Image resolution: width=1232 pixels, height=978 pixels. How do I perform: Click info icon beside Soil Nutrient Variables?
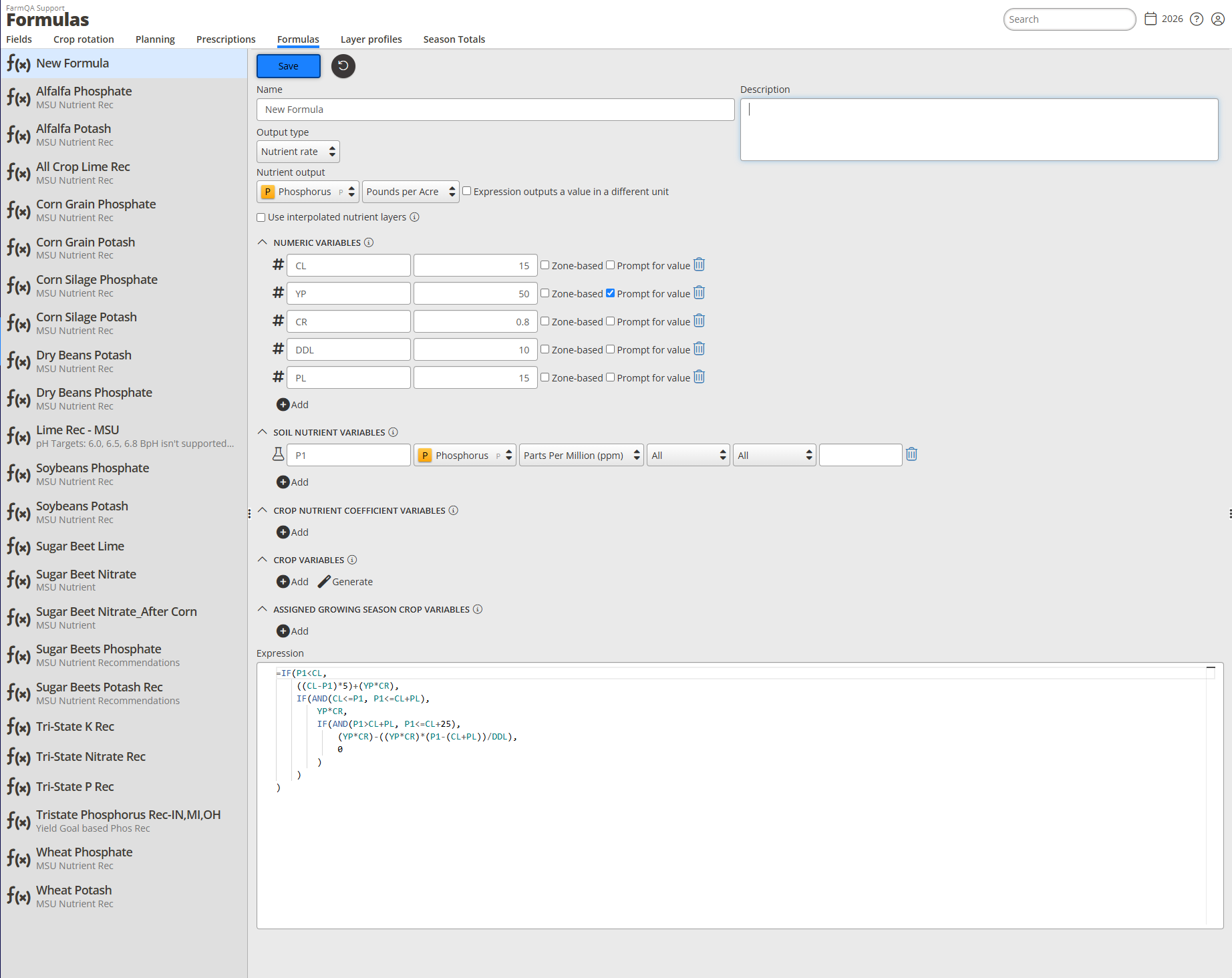click(x=393, y=432)
